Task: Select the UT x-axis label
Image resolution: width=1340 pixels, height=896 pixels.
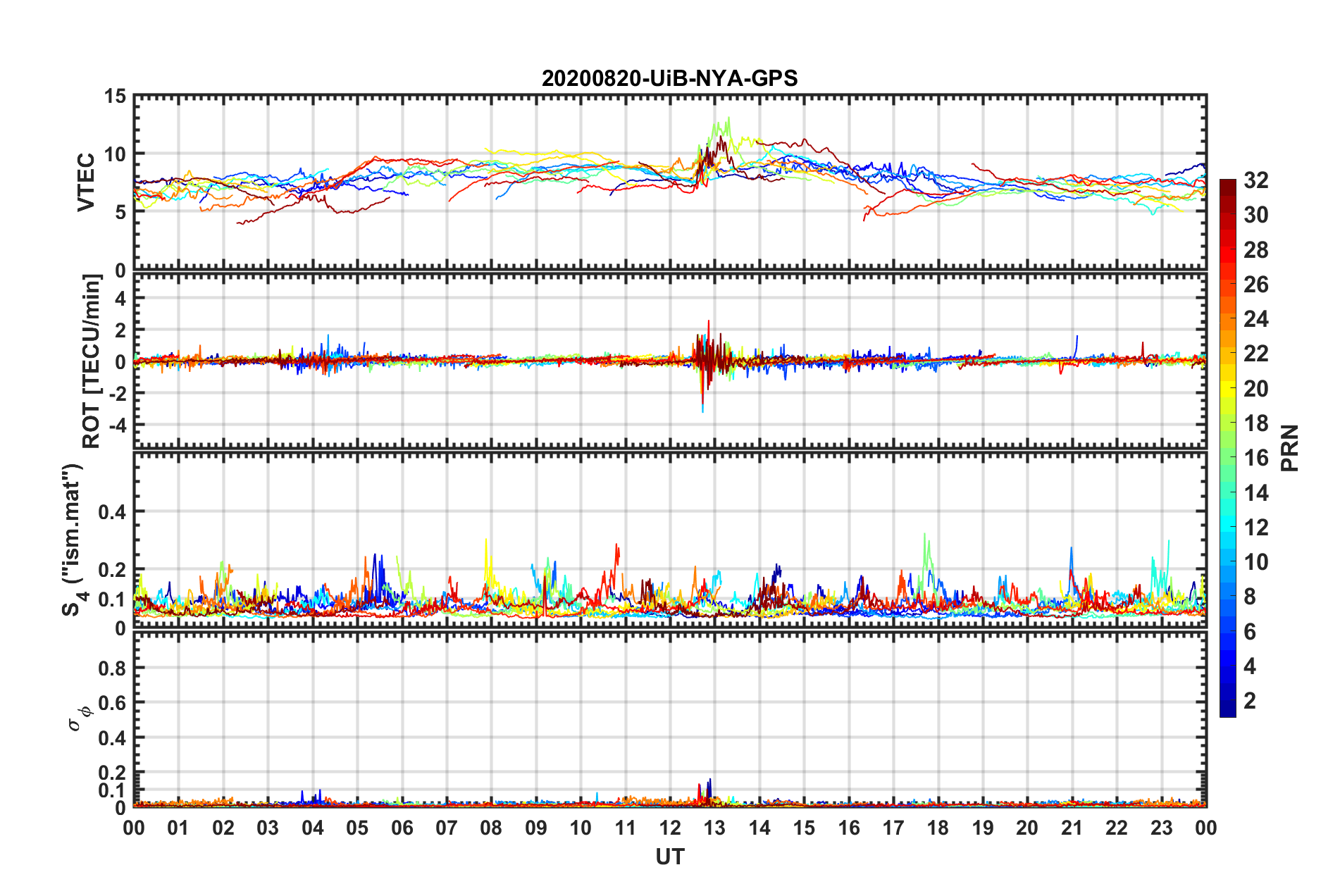Action: click(x=670, y=857)
